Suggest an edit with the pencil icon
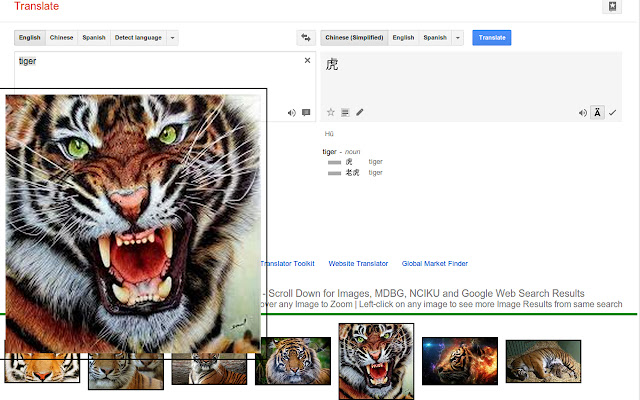This screenshot has width=640, height=400. (x=359, y=112)
